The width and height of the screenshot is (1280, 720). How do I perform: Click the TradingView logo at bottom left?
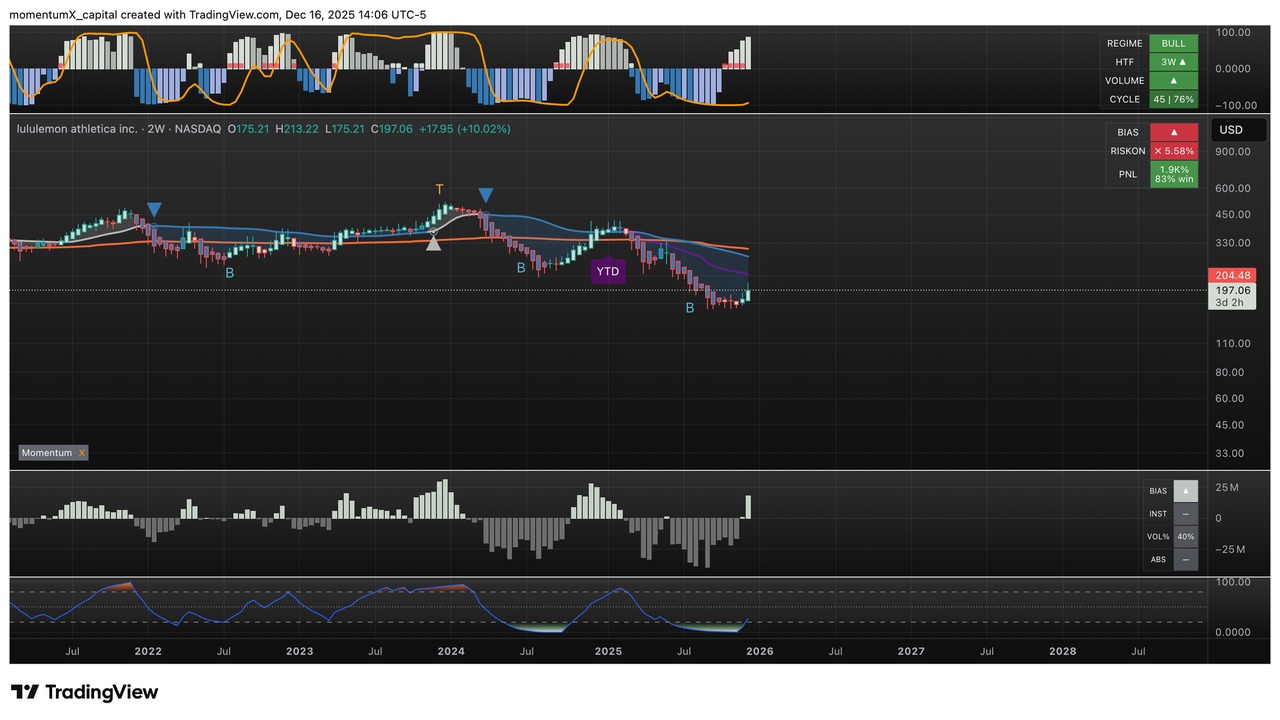point(84,692)
